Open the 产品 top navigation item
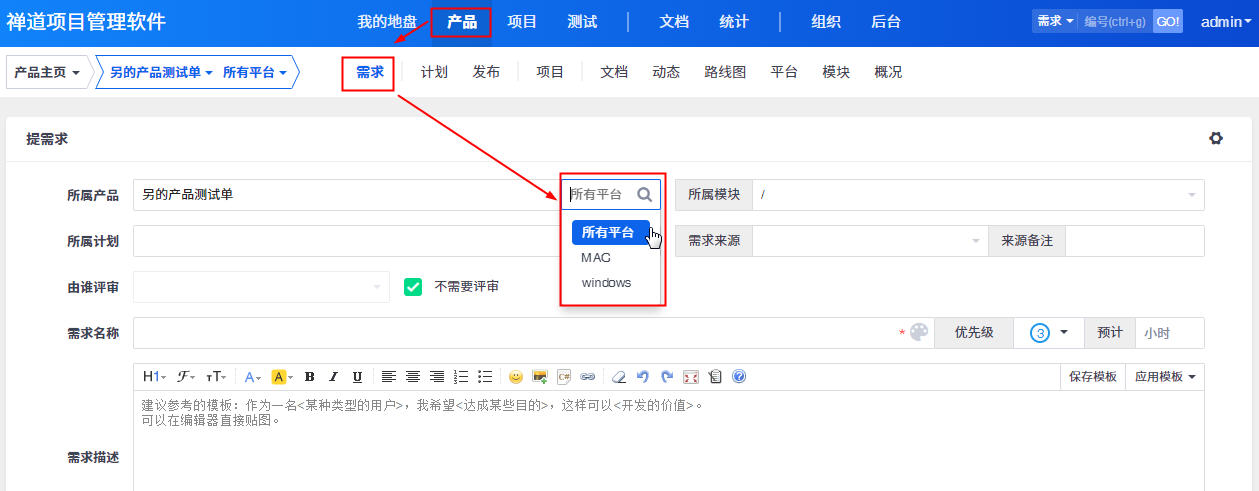 pyautogui.click(x=461, y=21)
